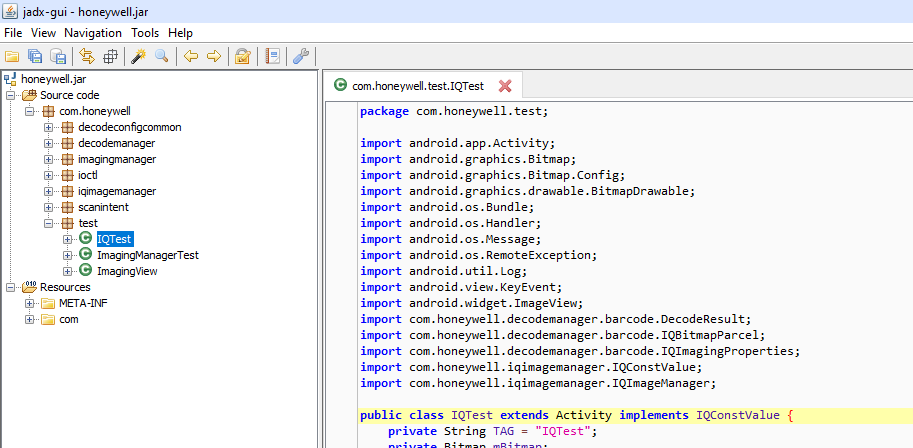Image resolution: width=913 pixels, height=448 pixels.
Task: Click the "IQTest" string literal in TAG
Action: click(x=565, y=432)
